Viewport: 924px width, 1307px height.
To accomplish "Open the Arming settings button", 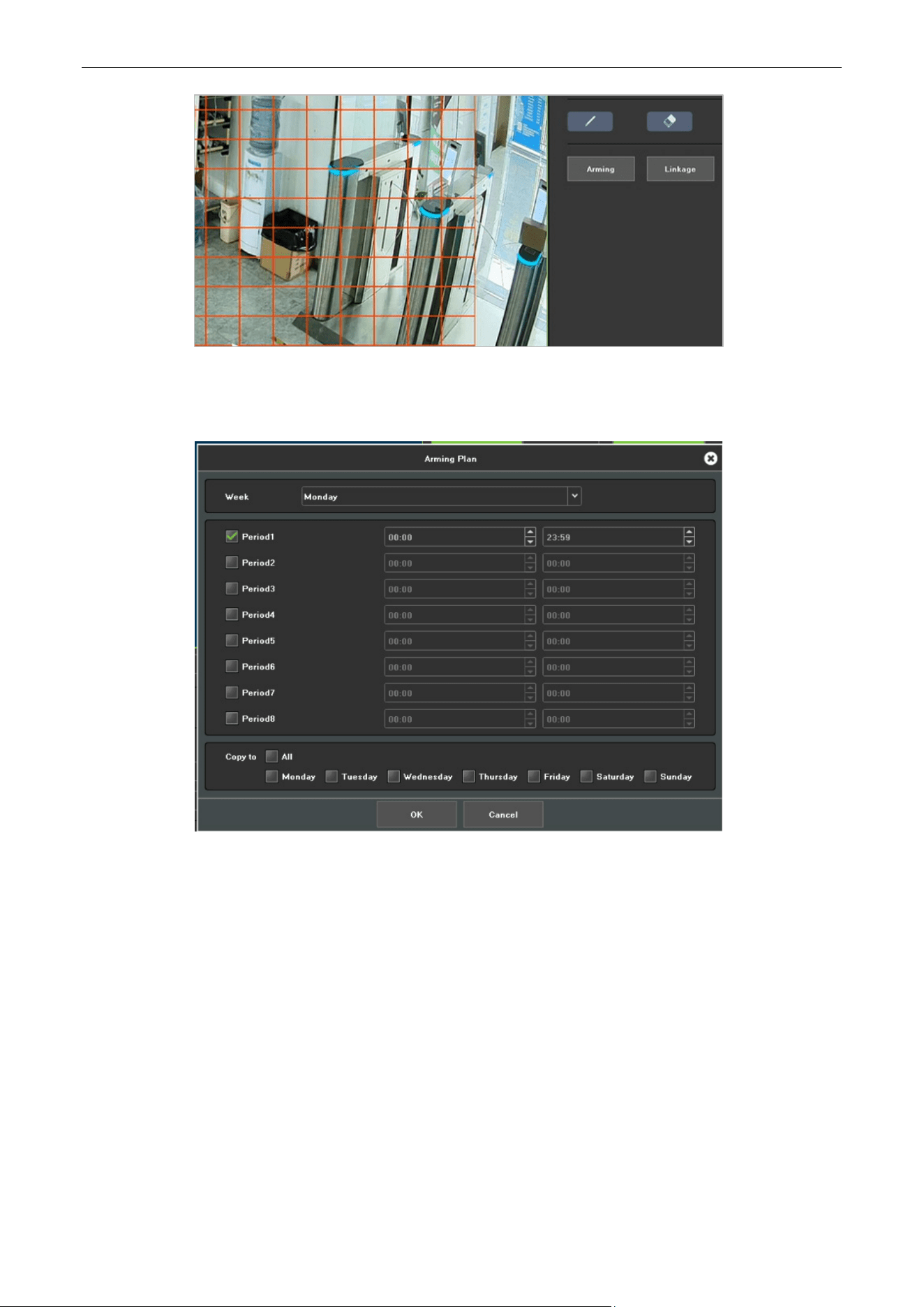I will click(601, 169).
